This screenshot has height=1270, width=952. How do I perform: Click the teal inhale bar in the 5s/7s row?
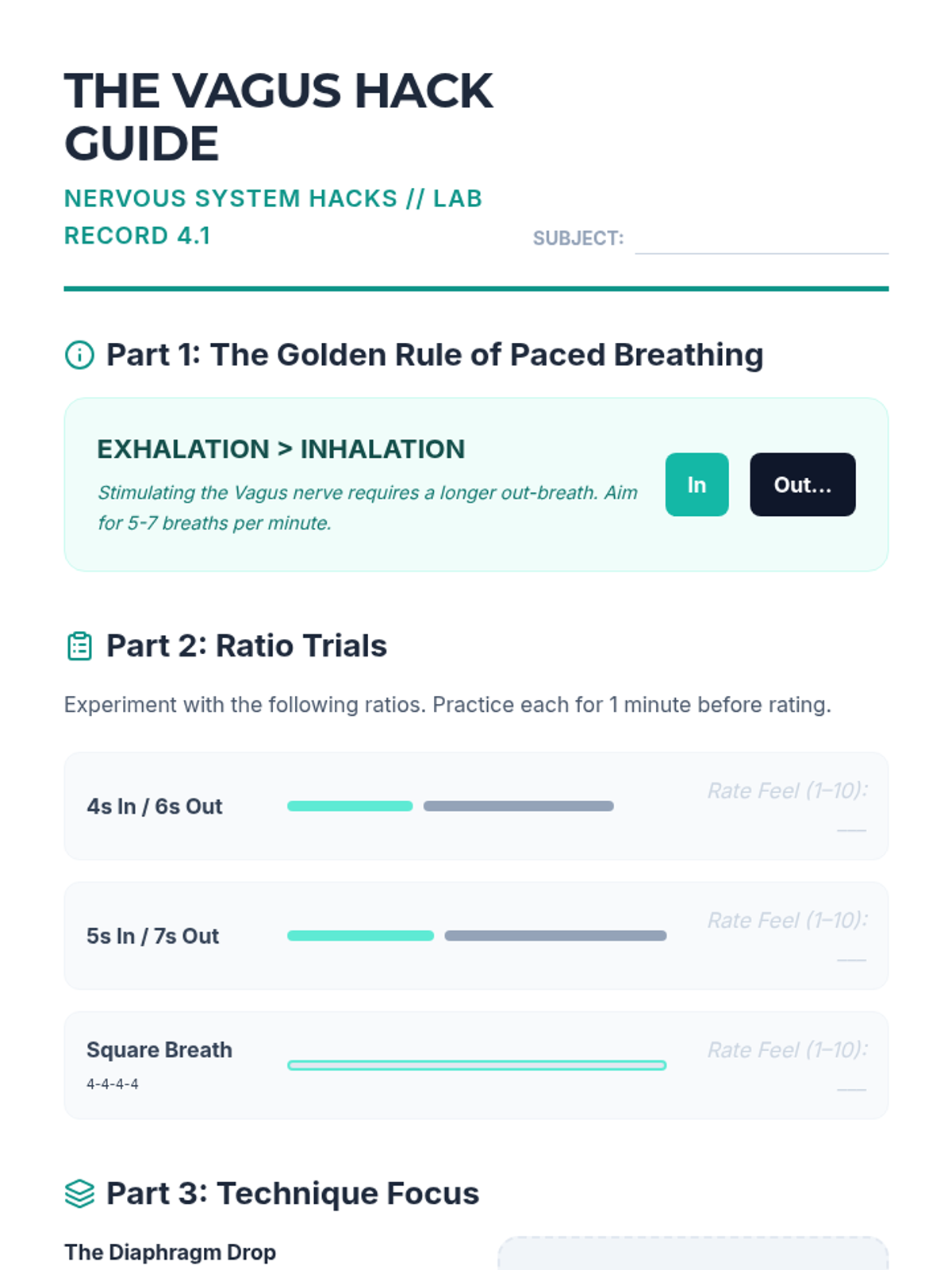361,935
